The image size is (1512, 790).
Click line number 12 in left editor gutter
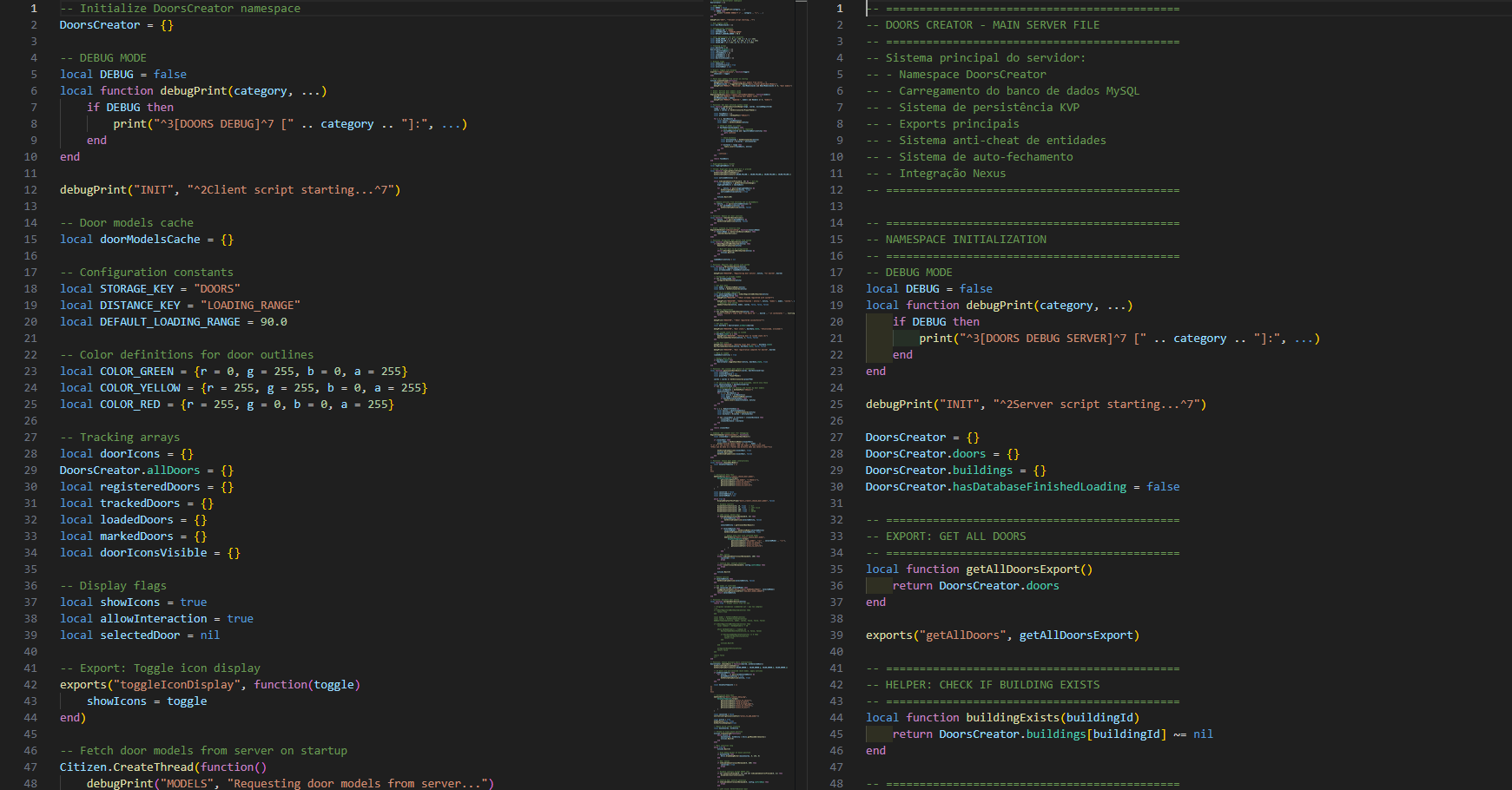coord(31,189)
